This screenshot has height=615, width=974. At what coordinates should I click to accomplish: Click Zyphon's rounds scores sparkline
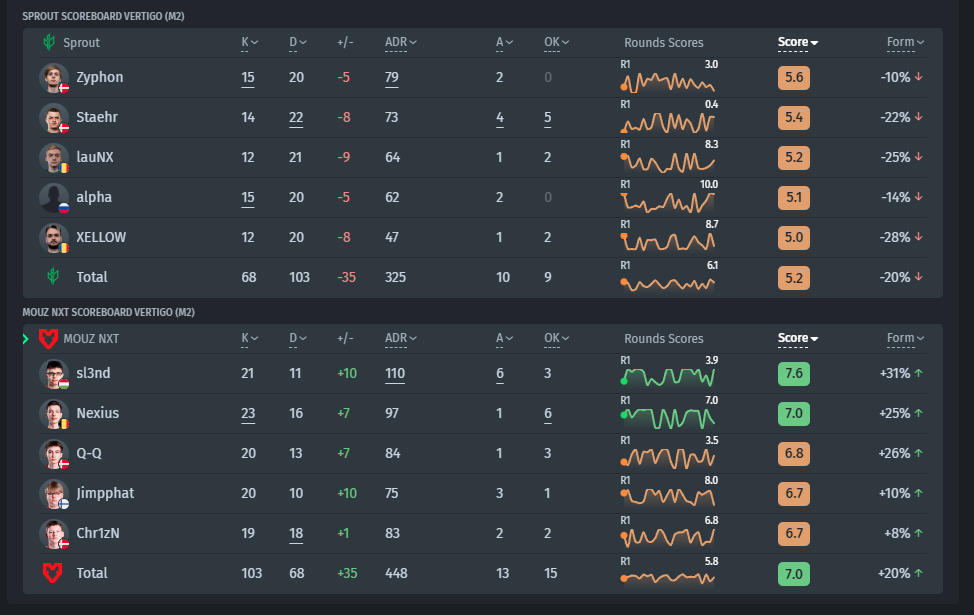point(668,82)
